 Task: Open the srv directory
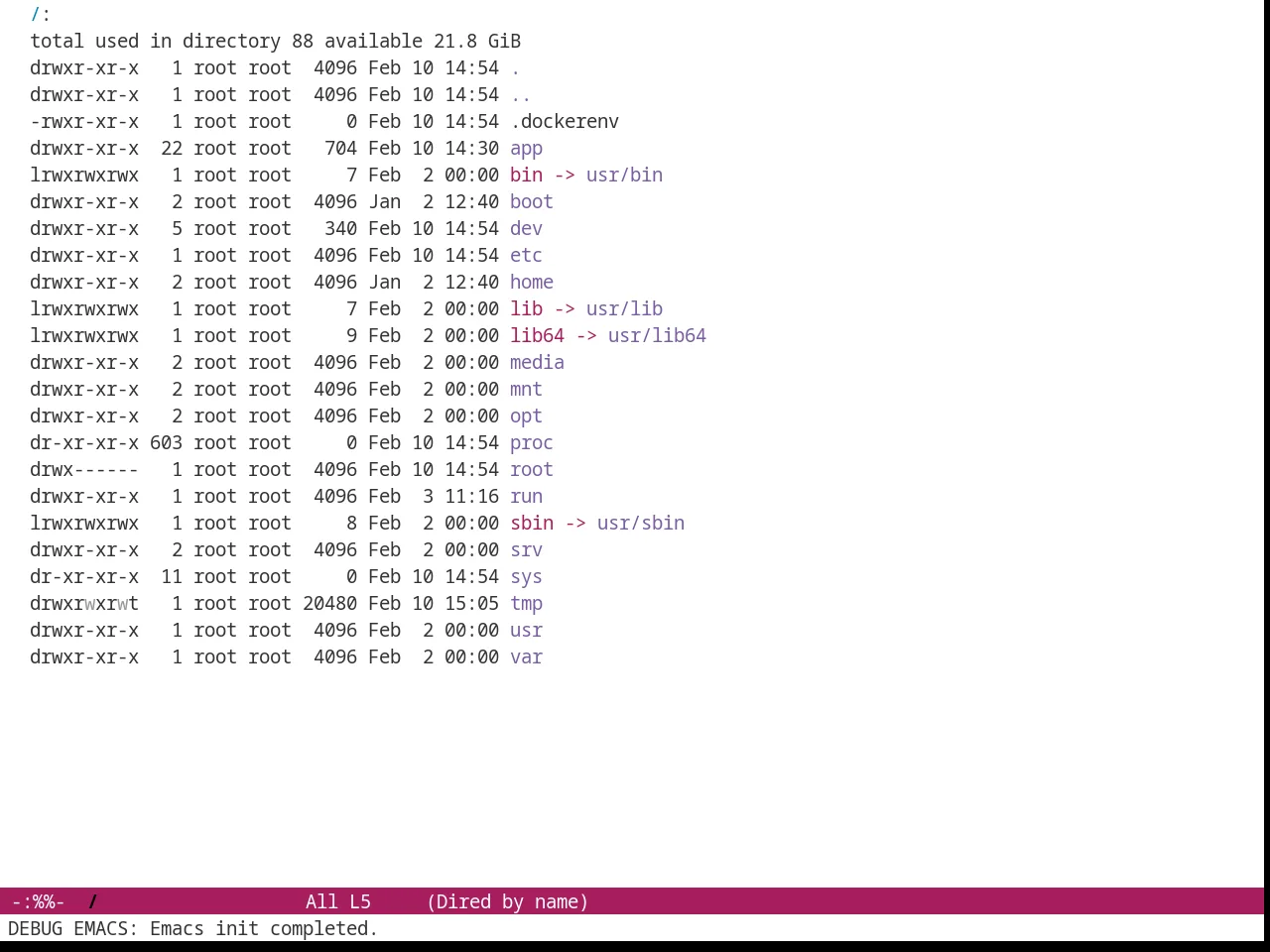526,549
